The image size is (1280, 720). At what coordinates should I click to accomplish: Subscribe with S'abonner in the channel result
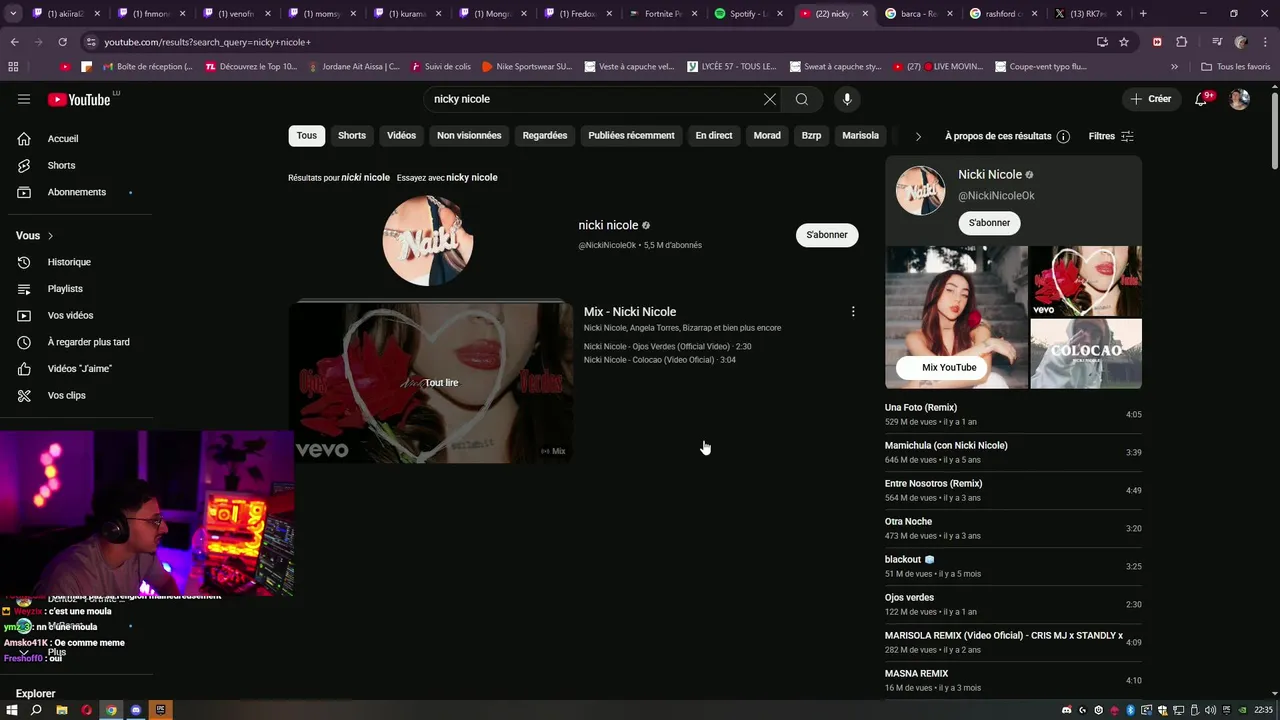tap(827, 235)
